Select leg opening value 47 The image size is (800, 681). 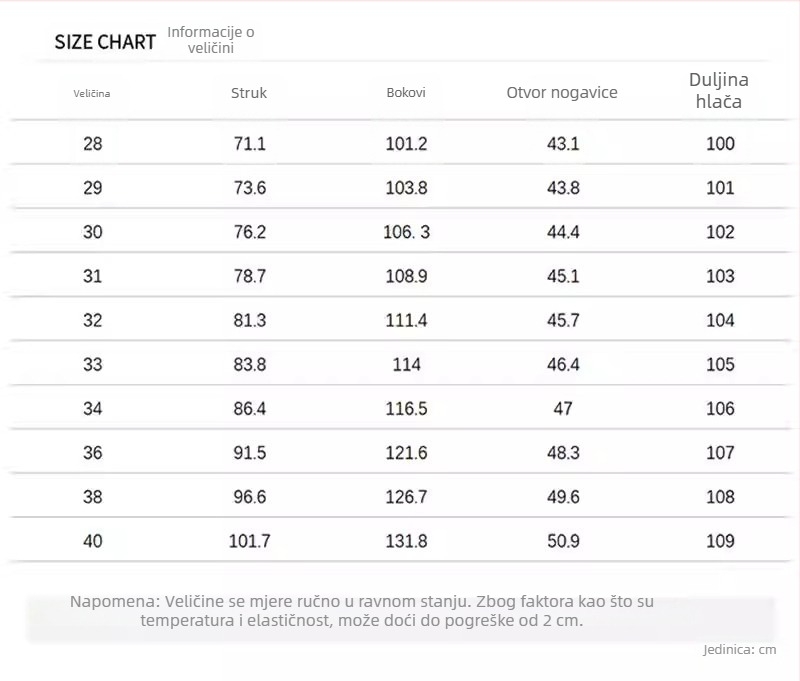tap(563, 409)
